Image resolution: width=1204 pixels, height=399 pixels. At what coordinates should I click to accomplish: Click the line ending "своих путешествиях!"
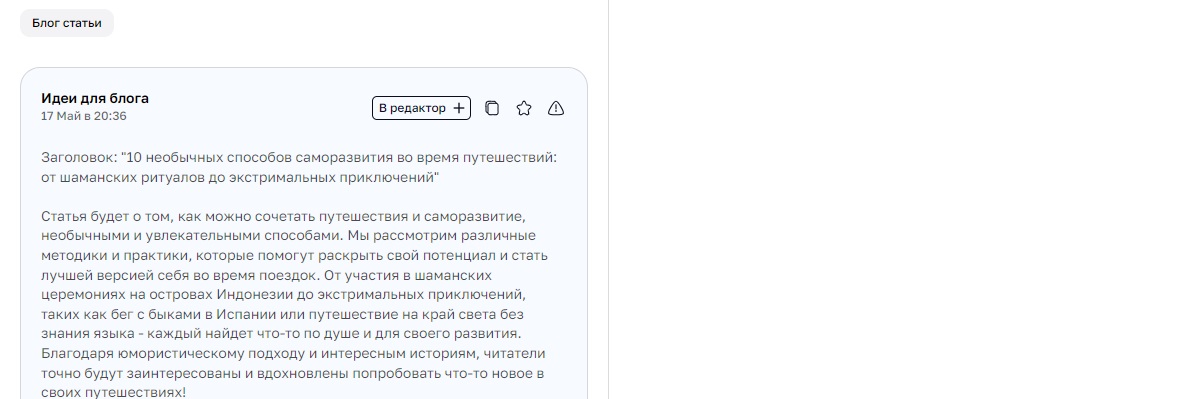[113, 392]
